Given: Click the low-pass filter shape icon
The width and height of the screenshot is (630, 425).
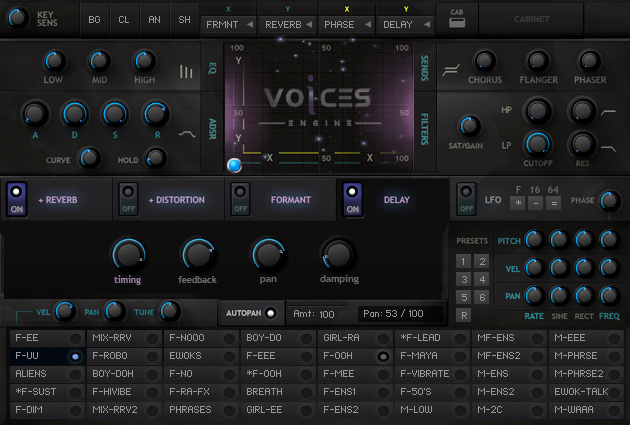Looking at the screenshot, I should pos(608,148).
